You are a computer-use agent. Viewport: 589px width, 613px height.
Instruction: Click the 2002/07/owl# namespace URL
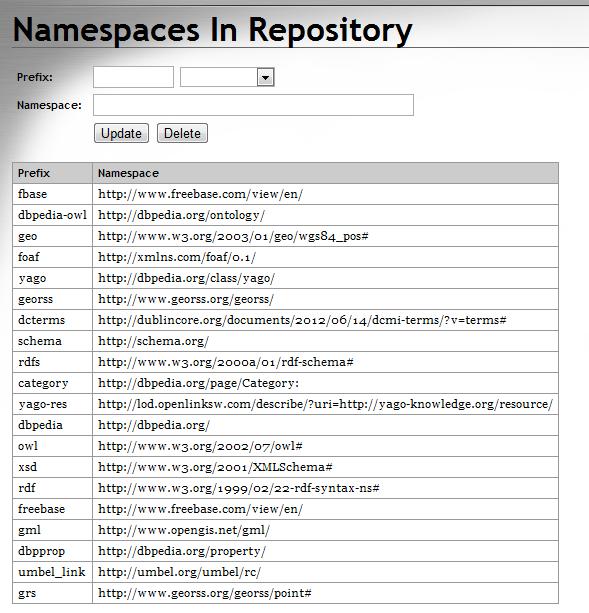[200, 446]
